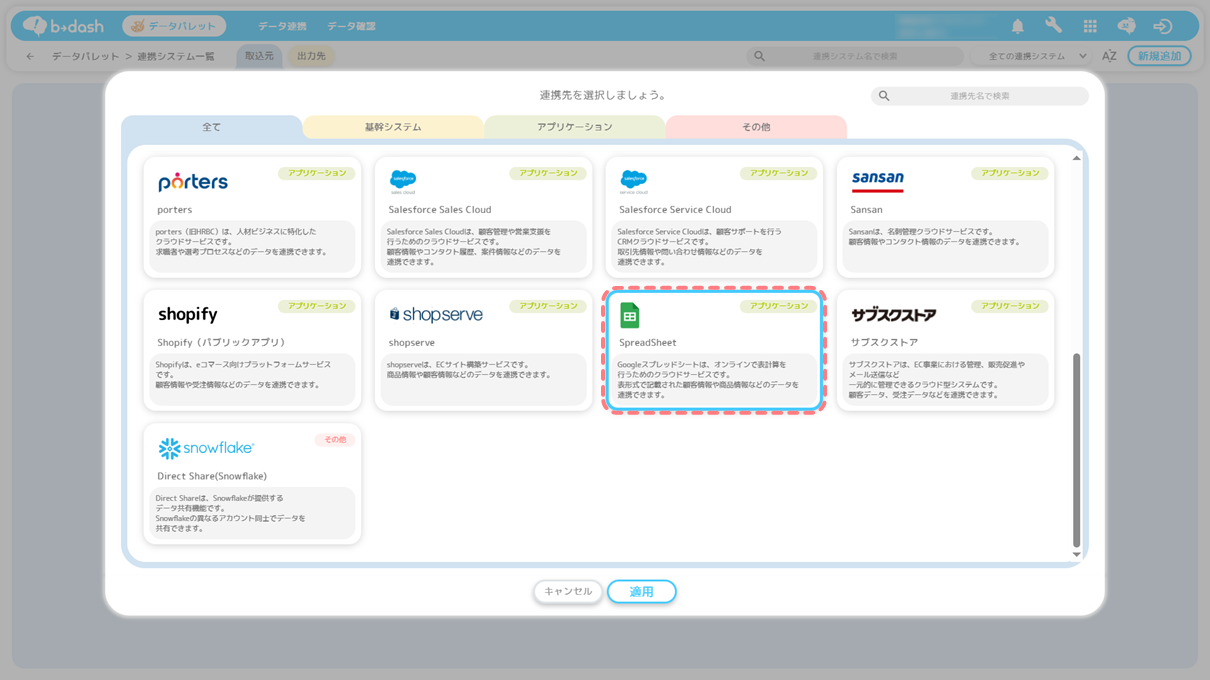The width and height of the screenshot is (1210, 680).
Task: Click the snowflake logo
Action: 205,448
